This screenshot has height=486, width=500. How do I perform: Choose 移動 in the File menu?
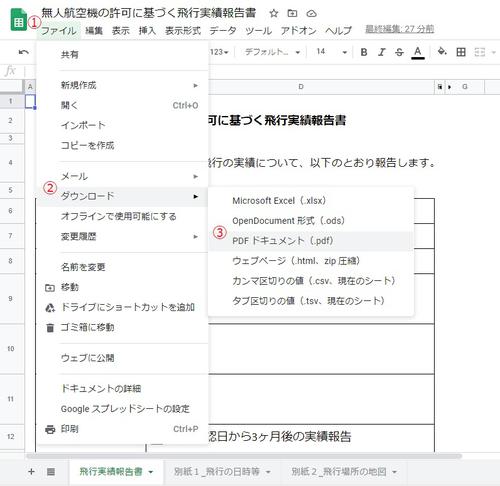pos(123,287)
